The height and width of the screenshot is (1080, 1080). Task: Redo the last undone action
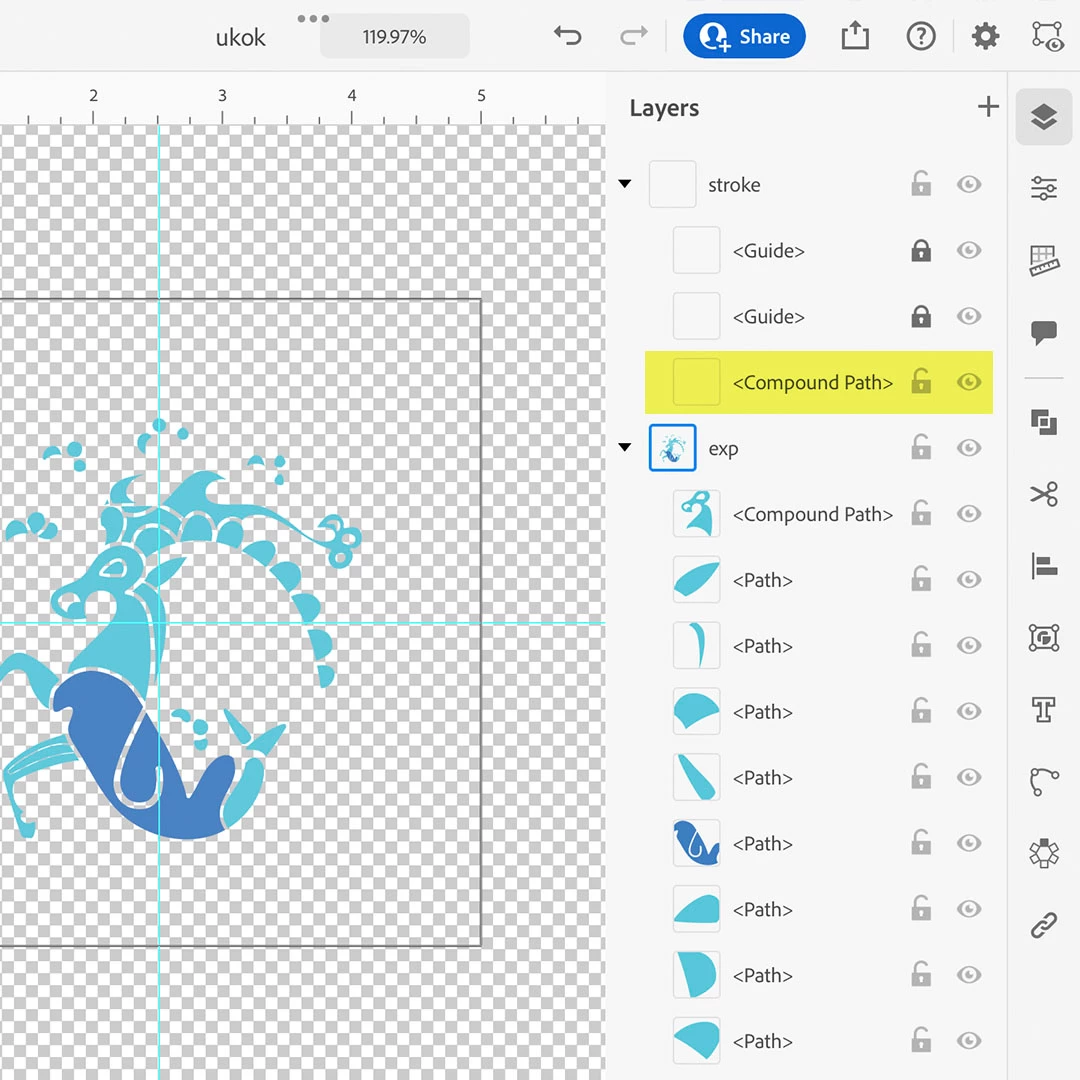pos(633,35)
